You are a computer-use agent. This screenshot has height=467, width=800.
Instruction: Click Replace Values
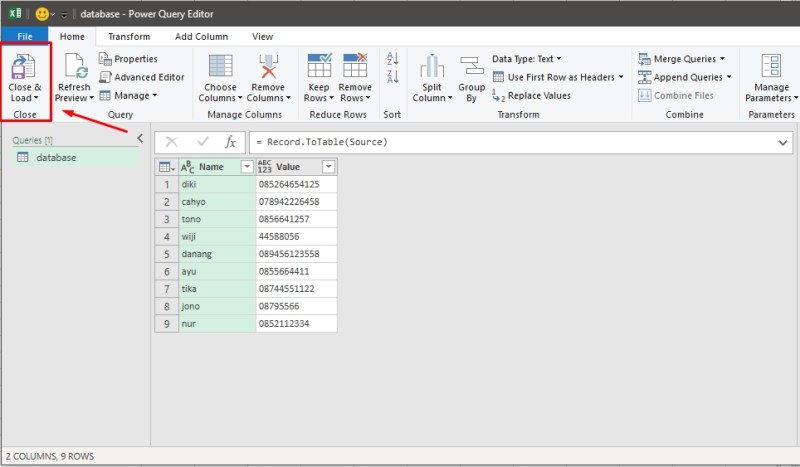531,95
